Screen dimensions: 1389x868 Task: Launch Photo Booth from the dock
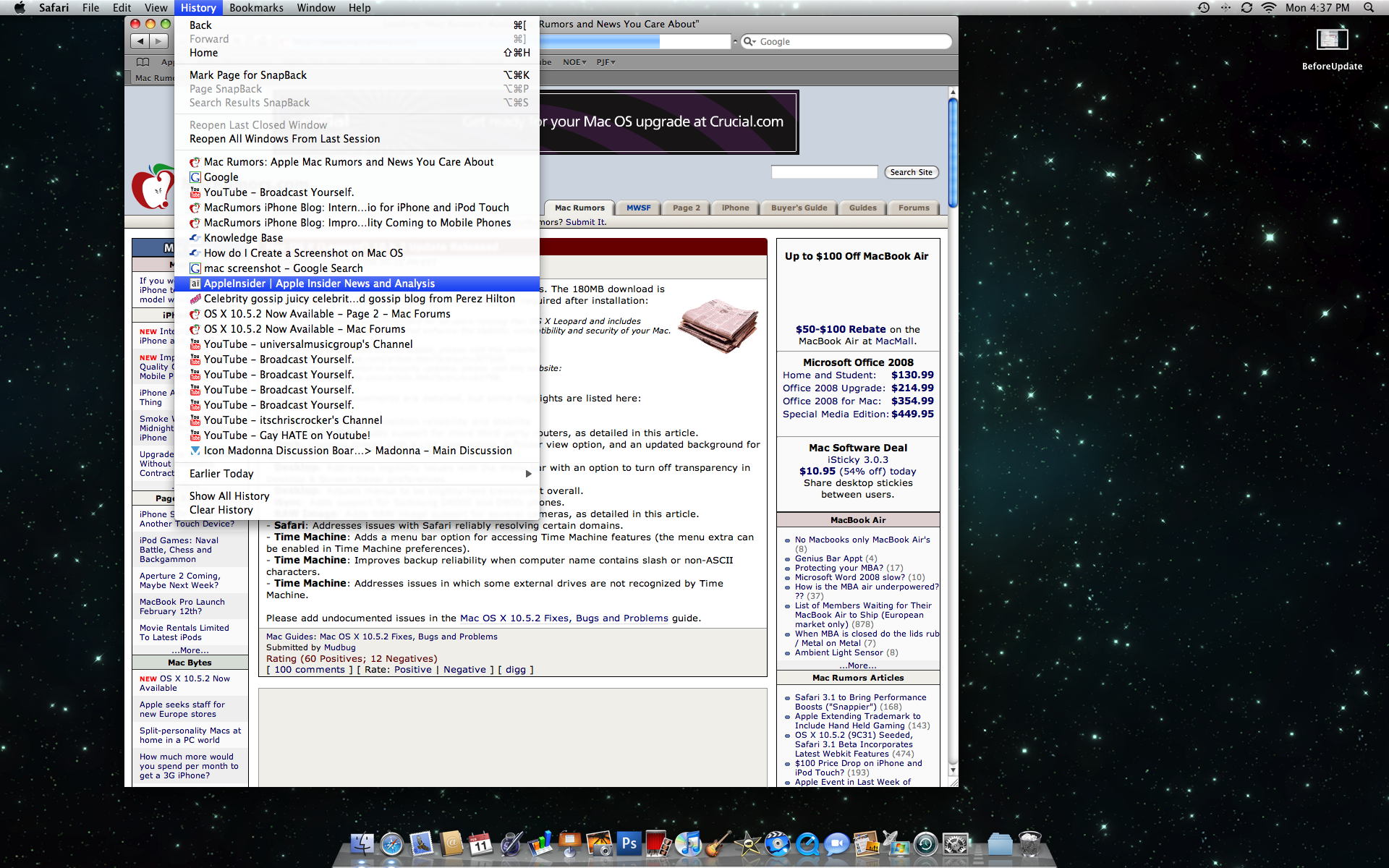pyautogui.click(x=658, y=843)
